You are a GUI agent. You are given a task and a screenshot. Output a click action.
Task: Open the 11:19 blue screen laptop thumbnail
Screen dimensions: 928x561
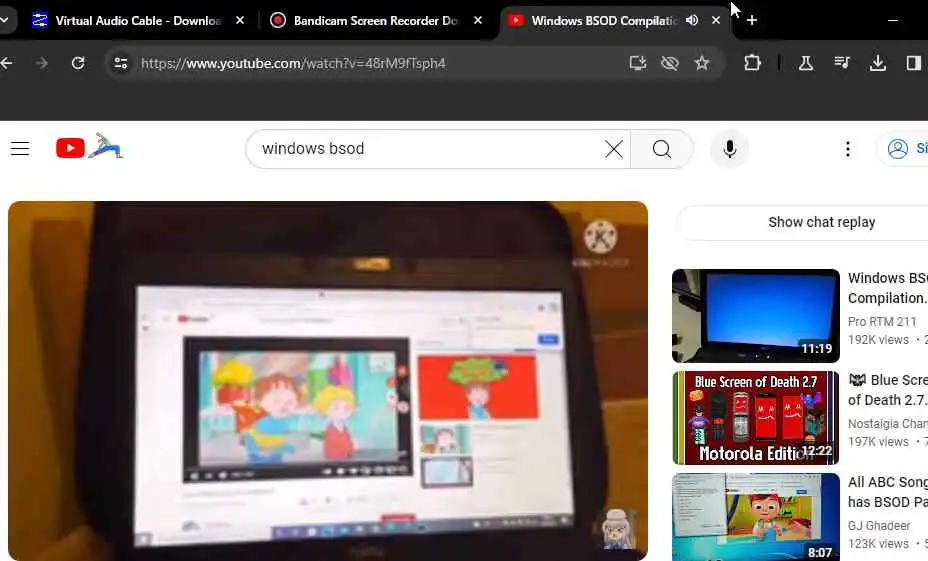pyautogui.click(x=756, y=316)
